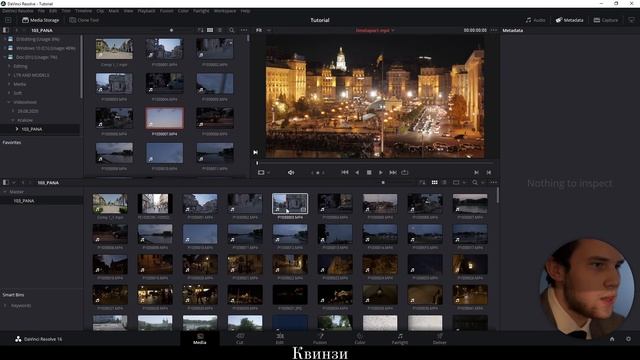The height and width of the screenshot is (360, 640).
Task: Open the viewer clip name dropdown
Action: (x=375, y=30)
